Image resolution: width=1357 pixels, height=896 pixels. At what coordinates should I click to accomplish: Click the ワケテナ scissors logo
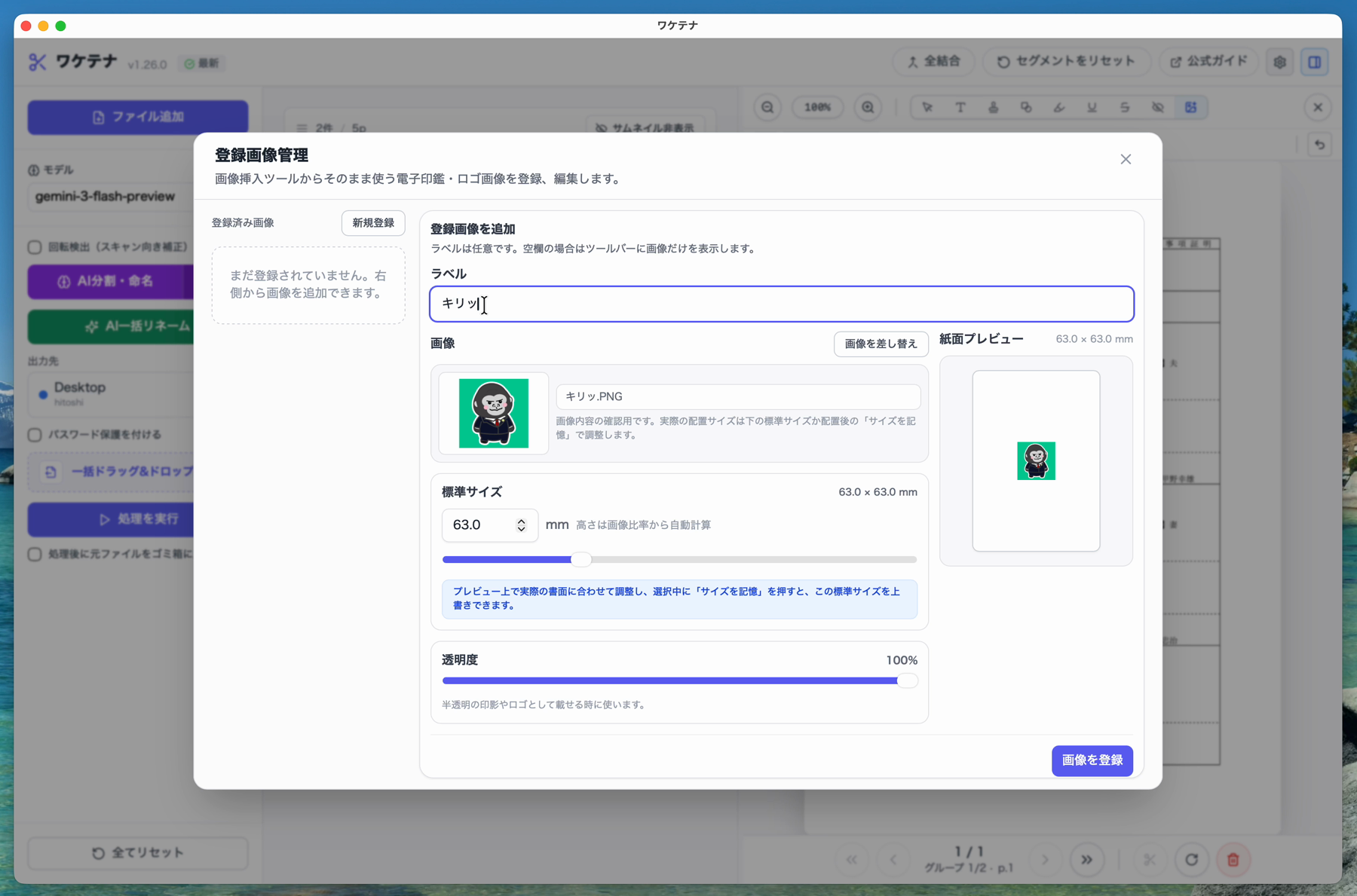coord(38,62)
